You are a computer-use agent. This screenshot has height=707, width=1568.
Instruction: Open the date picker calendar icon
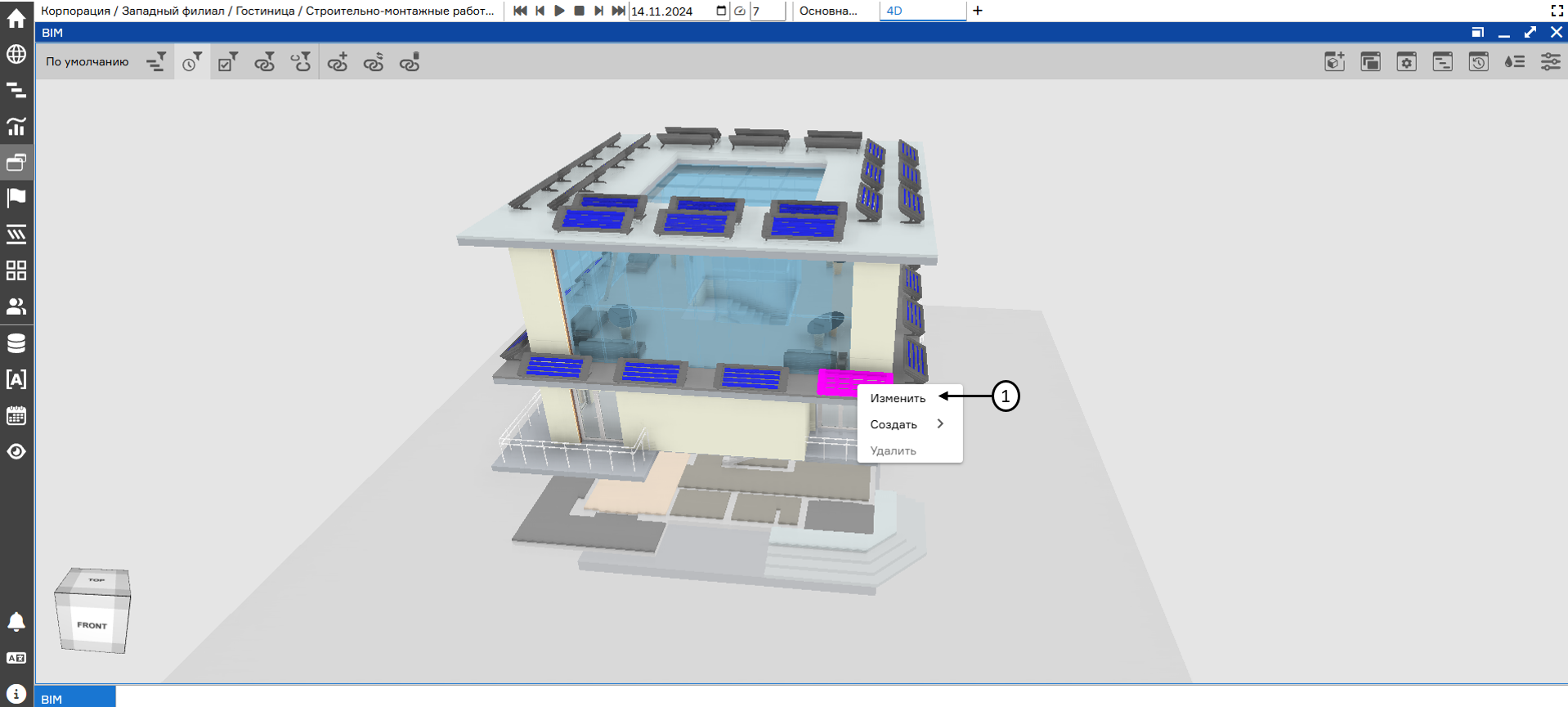(721, 11)
